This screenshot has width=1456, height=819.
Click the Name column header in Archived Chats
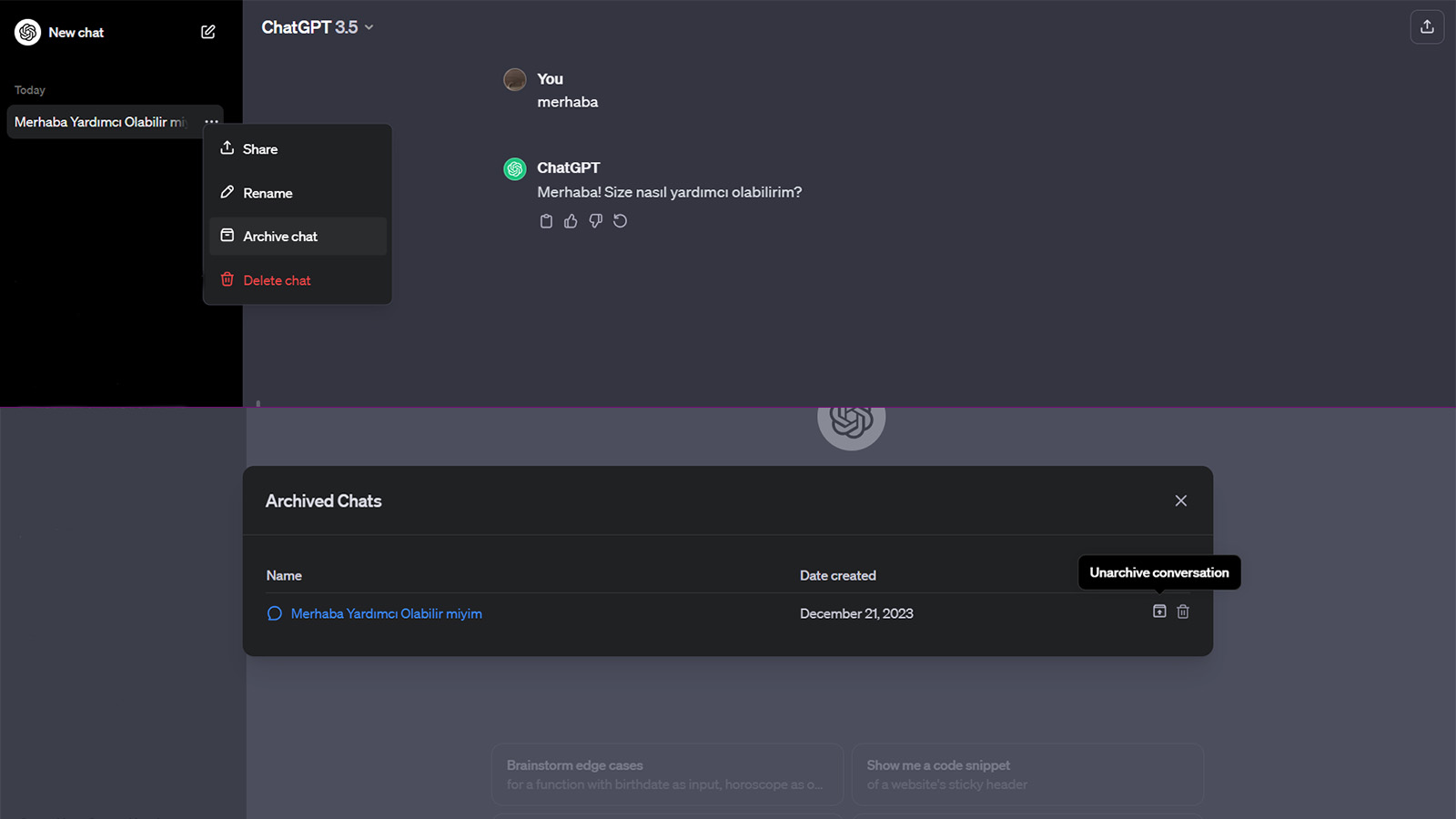click(x=284, y=575)
